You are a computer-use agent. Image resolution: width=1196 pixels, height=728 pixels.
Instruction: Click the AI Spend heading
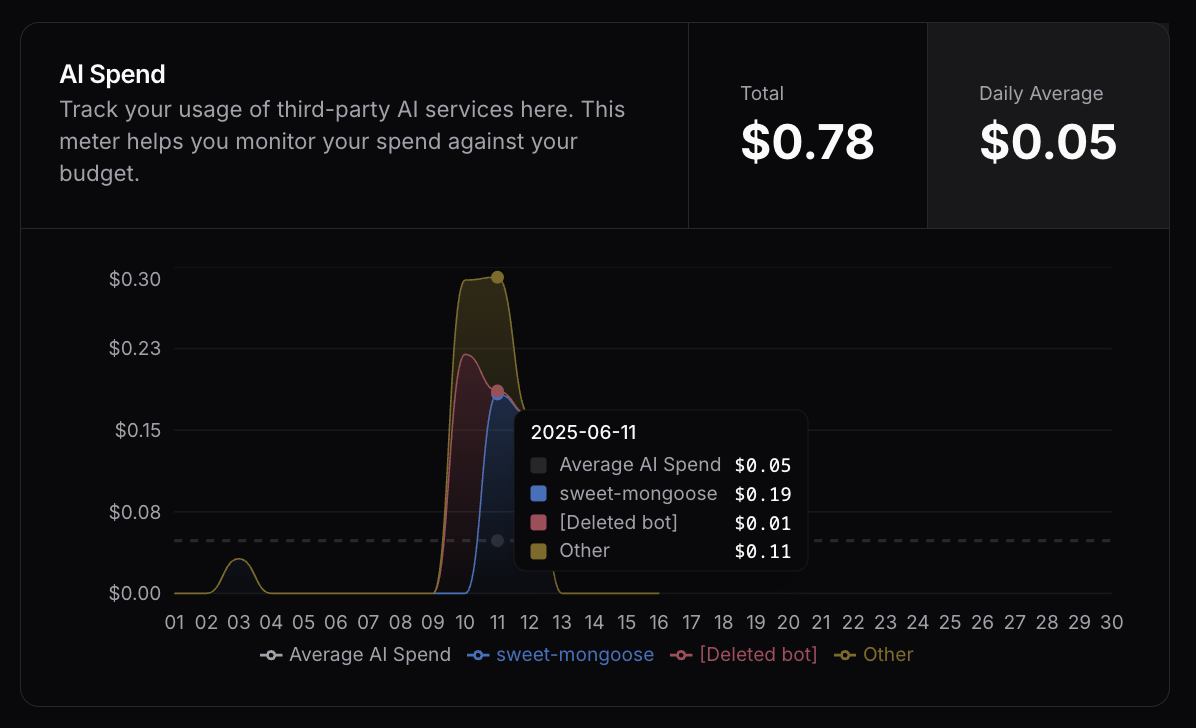point(111,74)
